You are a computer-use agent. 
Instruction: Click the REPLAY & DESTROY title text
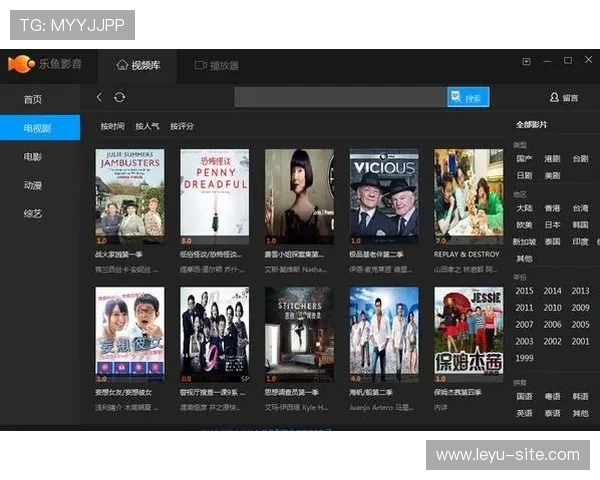tap(467, 255)
